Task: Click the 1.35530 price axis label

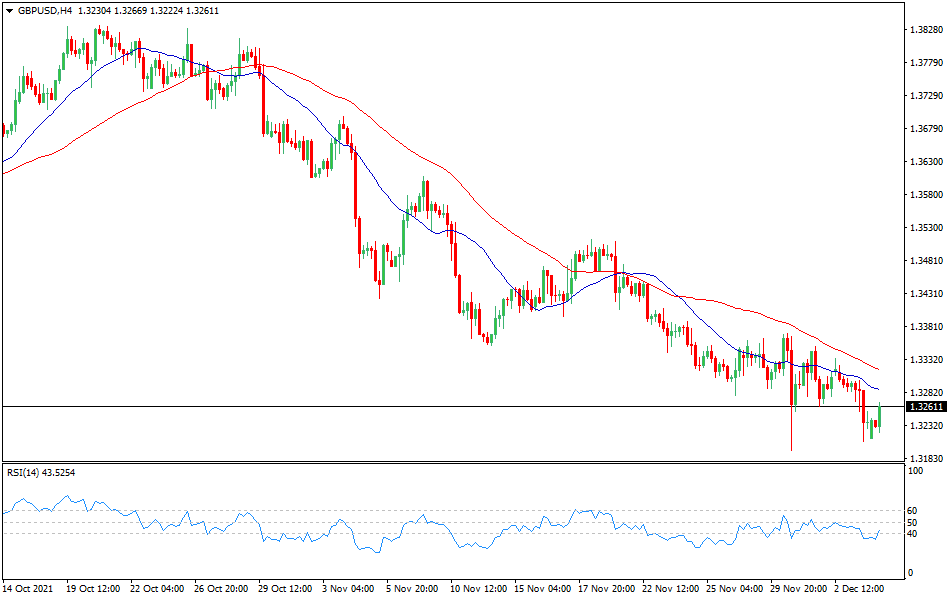Action: [926, 228]
